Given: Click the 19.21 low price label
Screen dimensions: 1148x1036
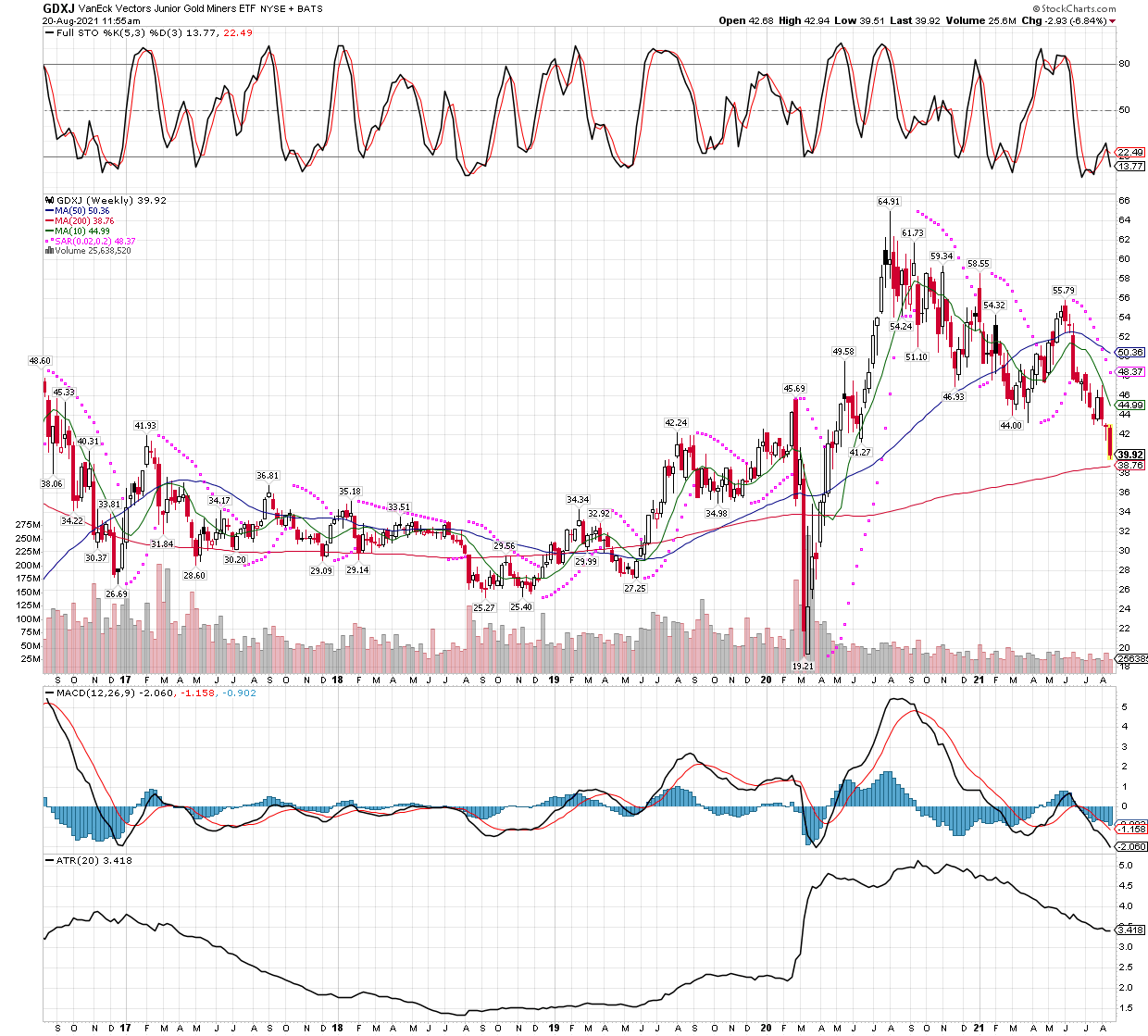Looking at the screenshot, I should click(803, 667).
